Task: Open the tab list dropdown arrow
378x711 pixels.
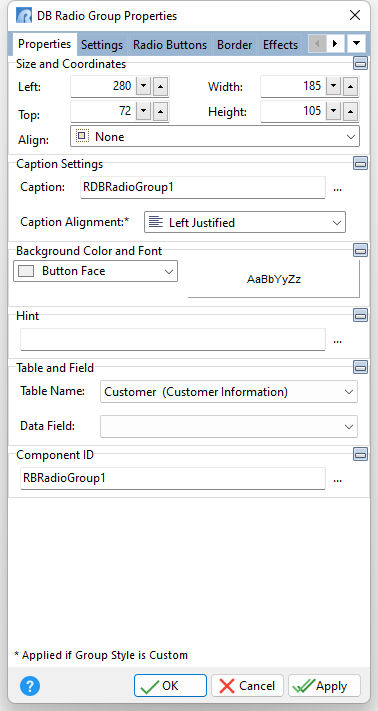Action: click(357, 44)
